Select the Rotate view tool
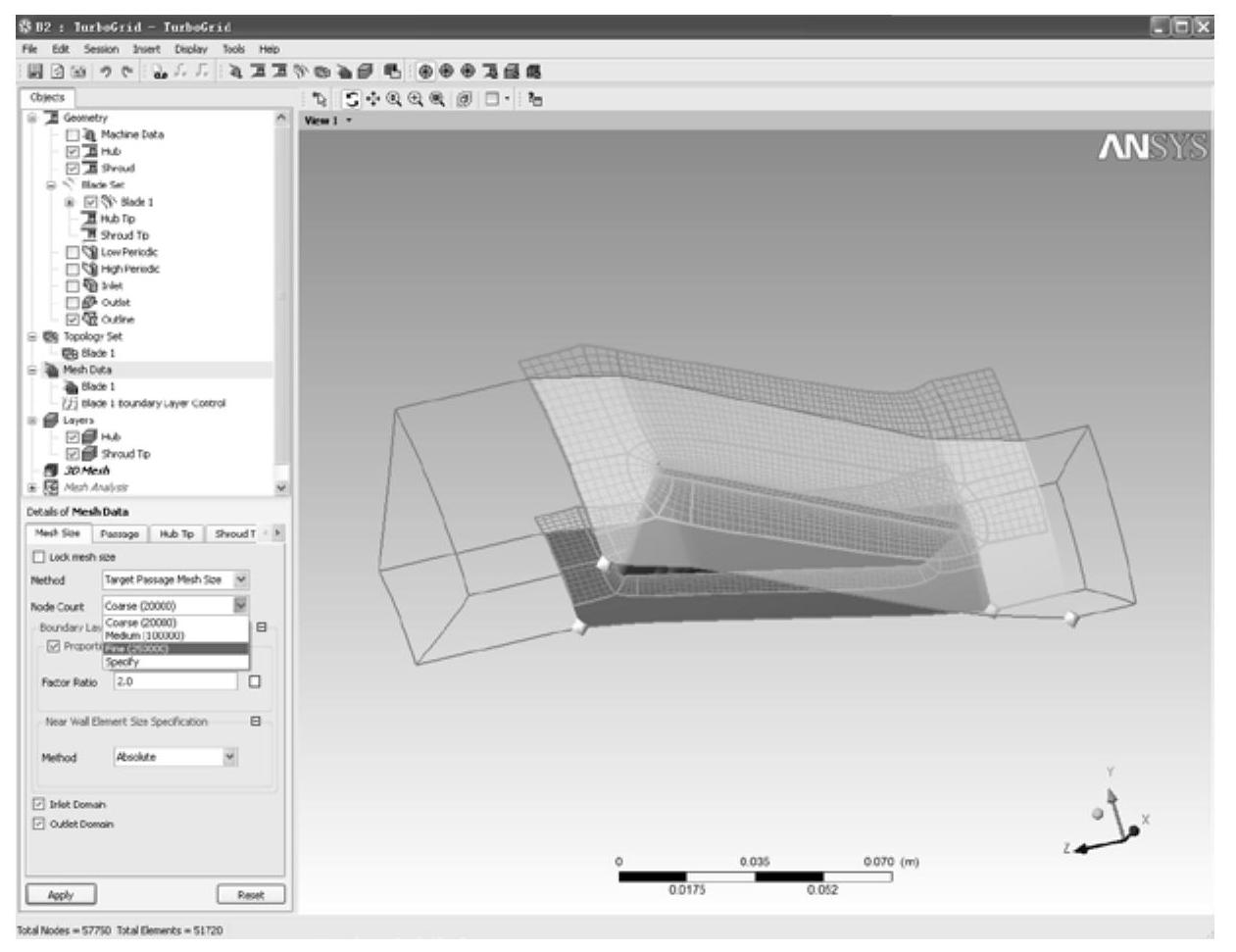 click(x=352, y=99)
